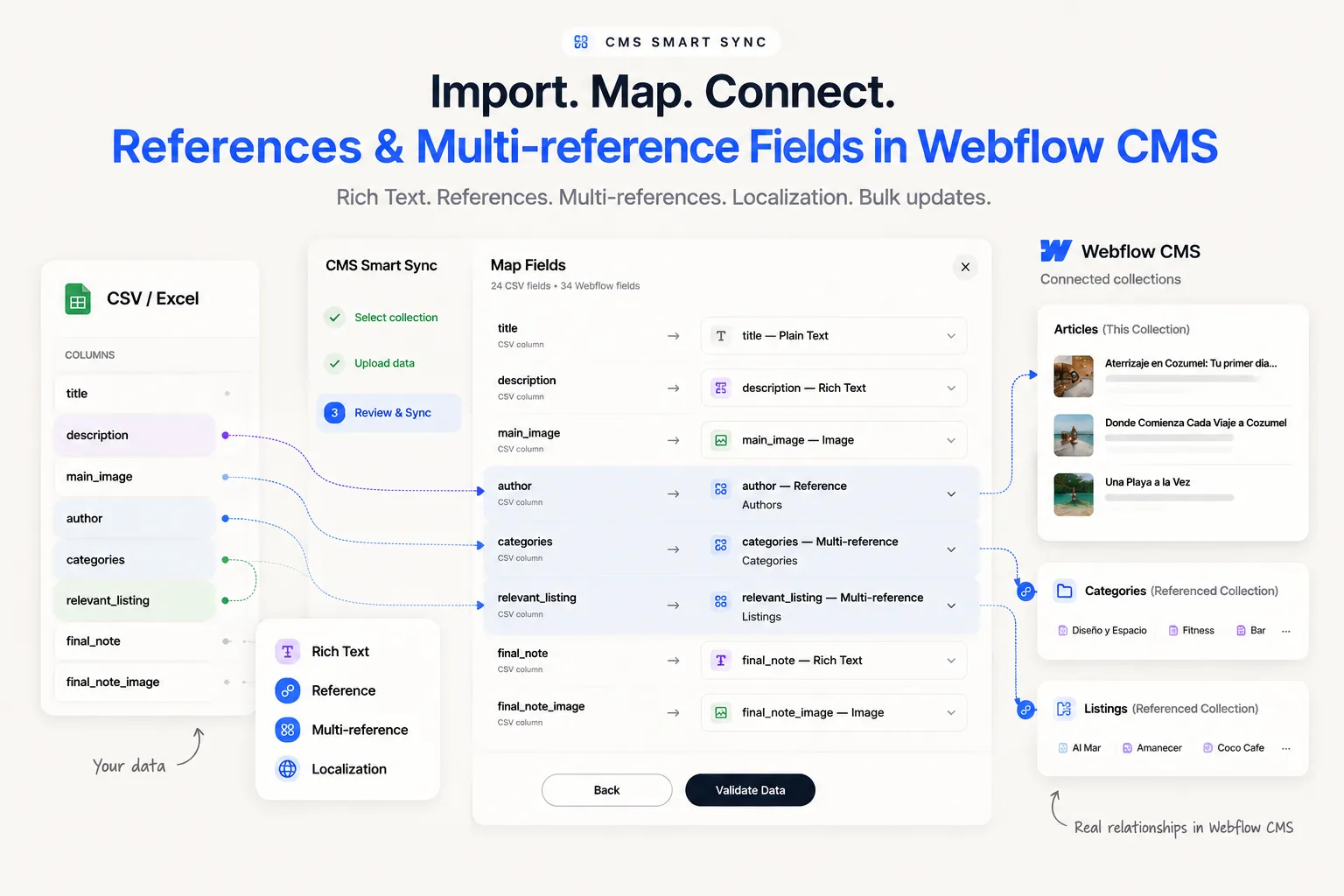The width and height of the screenshot is (1344, 896).
Task: Click the Validate Data button
Action: tap(751, 790)
